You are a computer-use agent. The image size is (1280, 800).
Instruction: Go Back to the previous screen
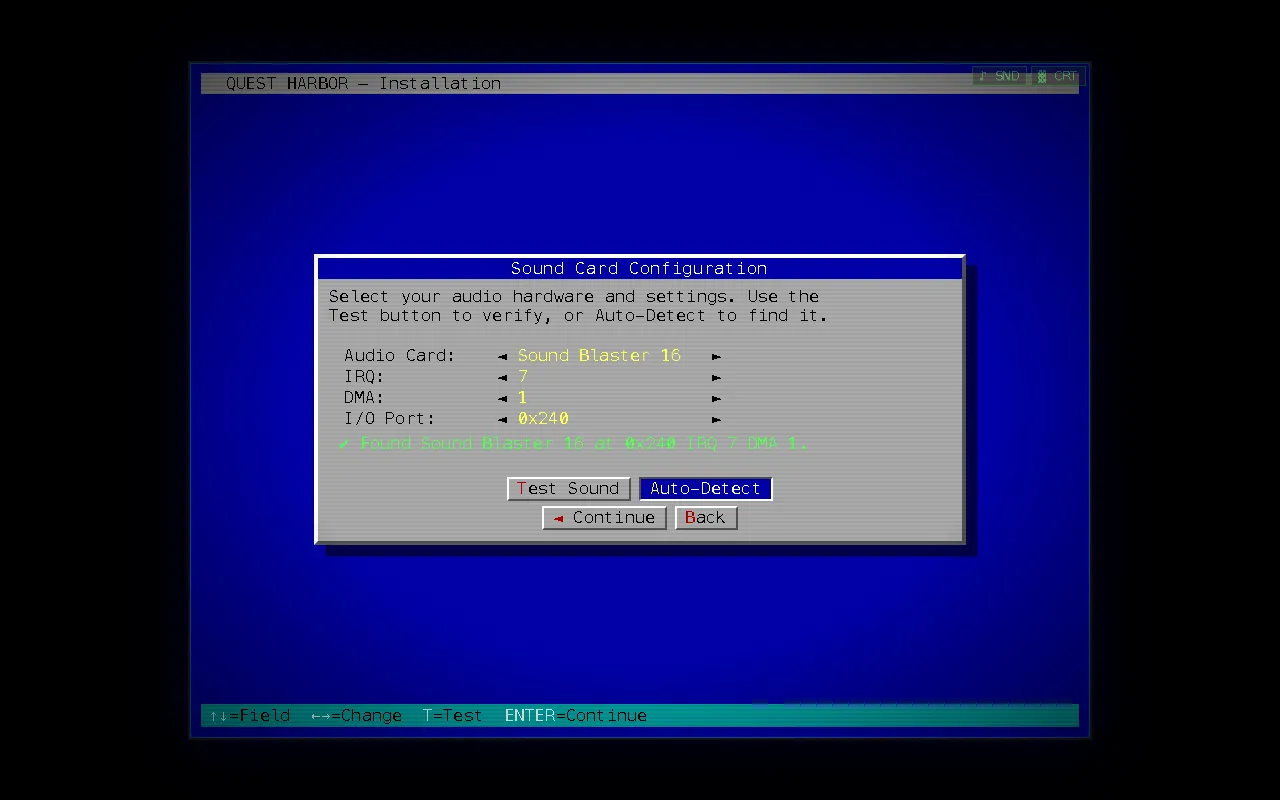(x=706, y=517)
